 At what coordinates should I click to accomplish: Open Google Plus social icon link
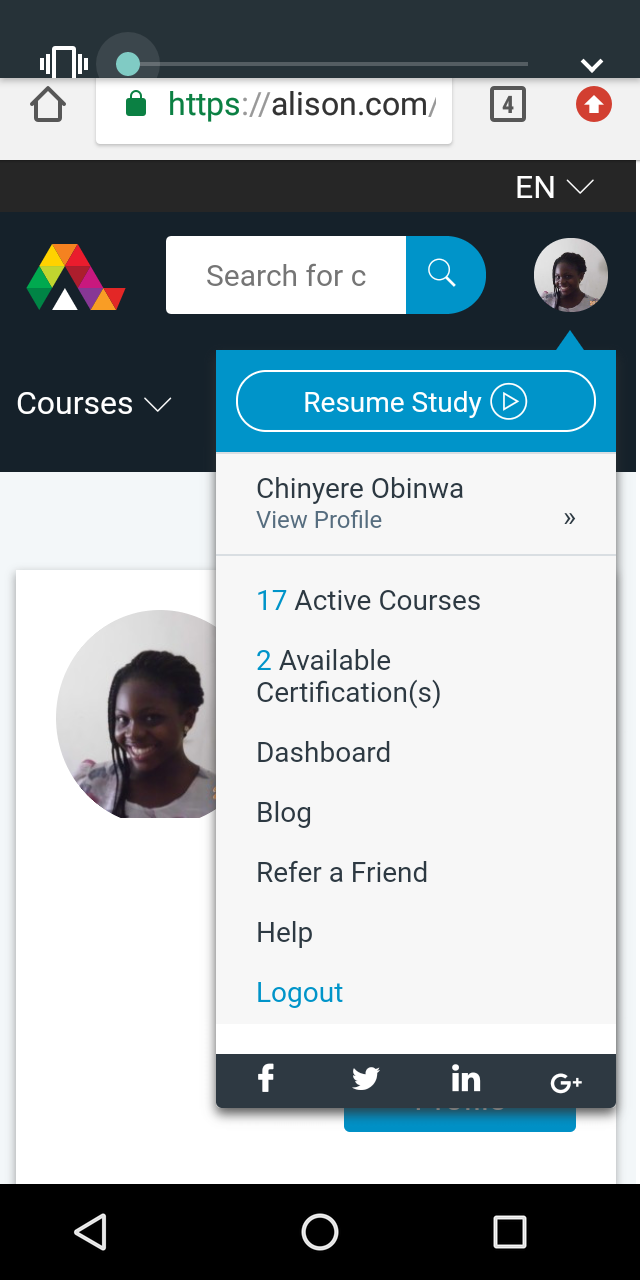[x=566, y=1081]
